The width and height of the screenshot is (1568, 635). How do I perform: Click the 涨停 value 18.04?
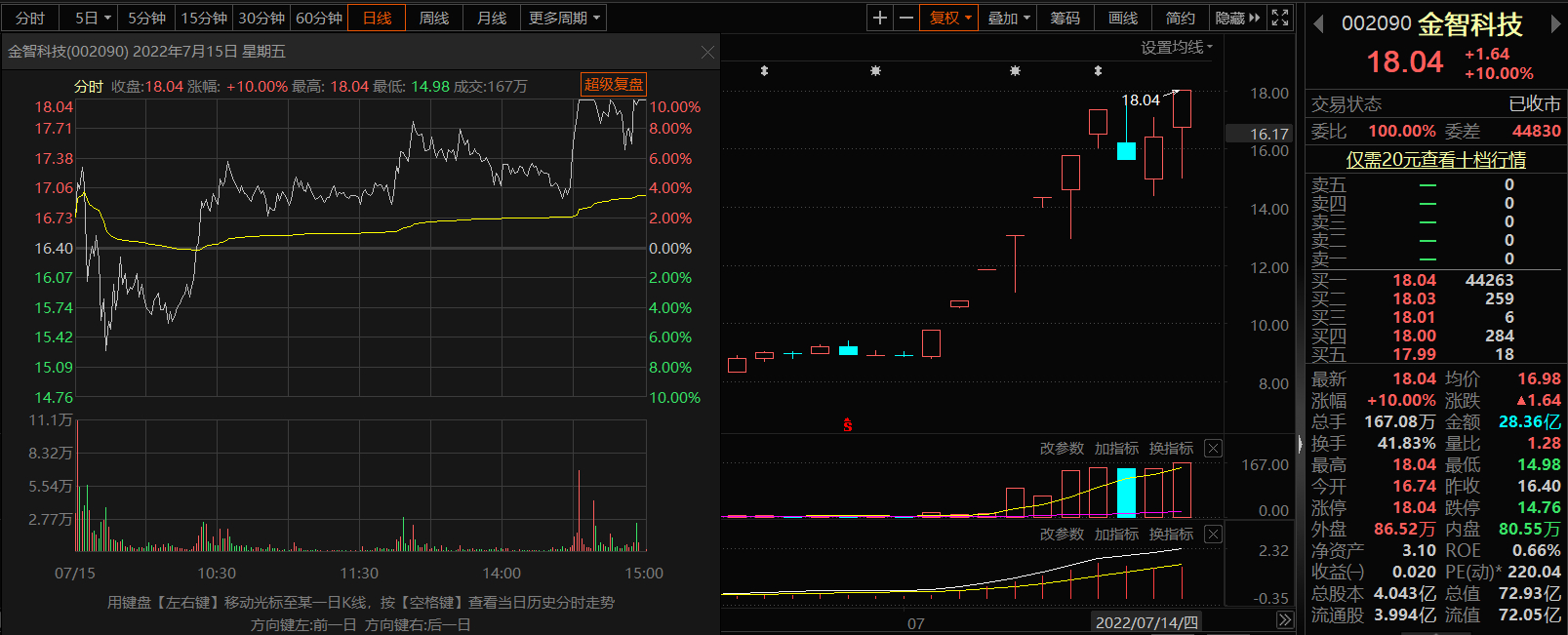1414,508
